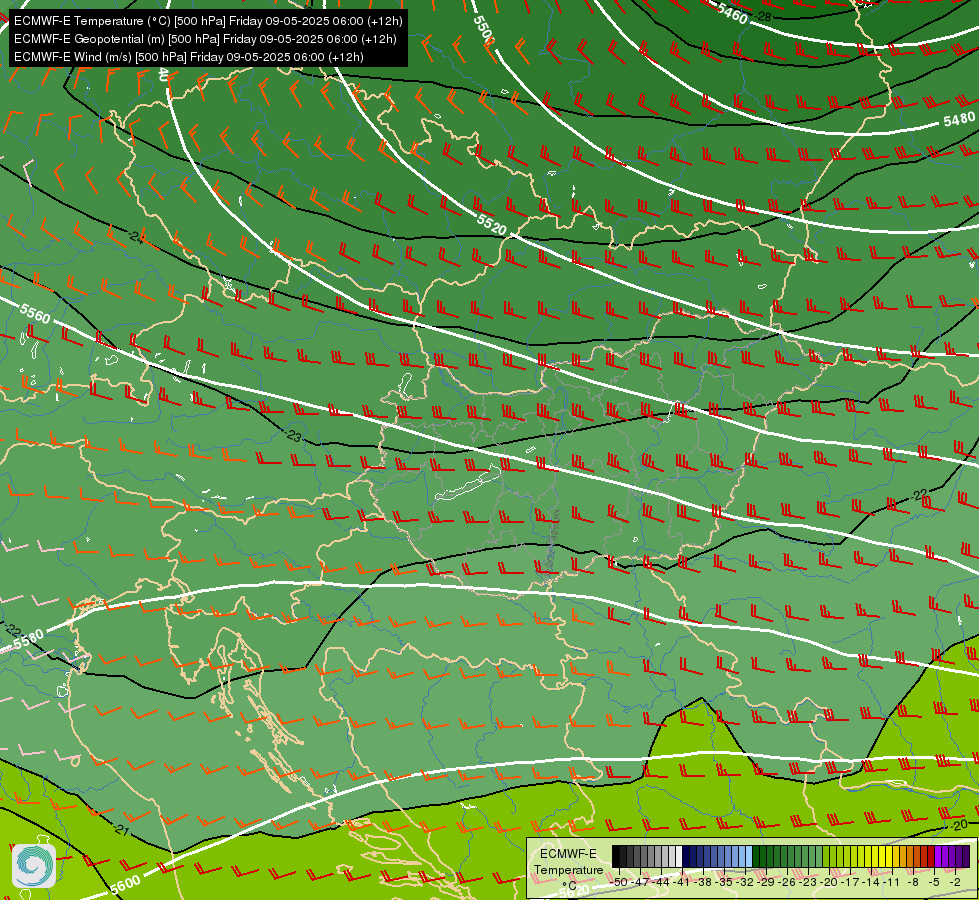Click the -20 isotherm label on the map
979x900 pixels.
pos(959,825)
